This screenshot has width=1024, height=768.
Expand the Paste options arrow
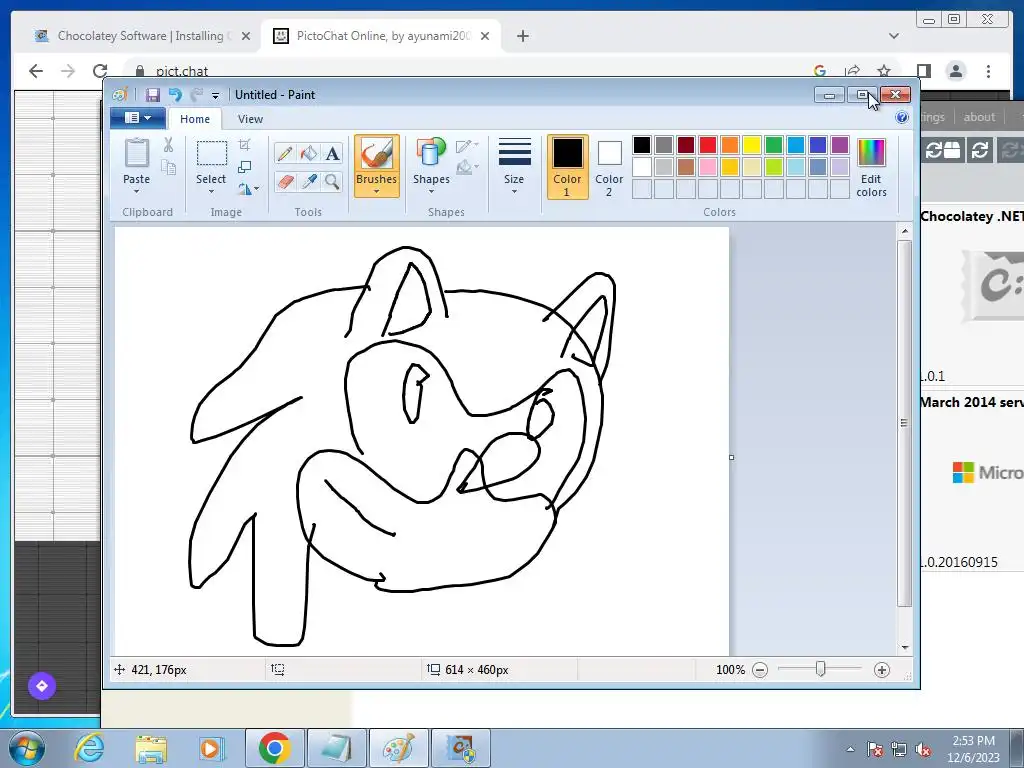[x=136, y=192]
